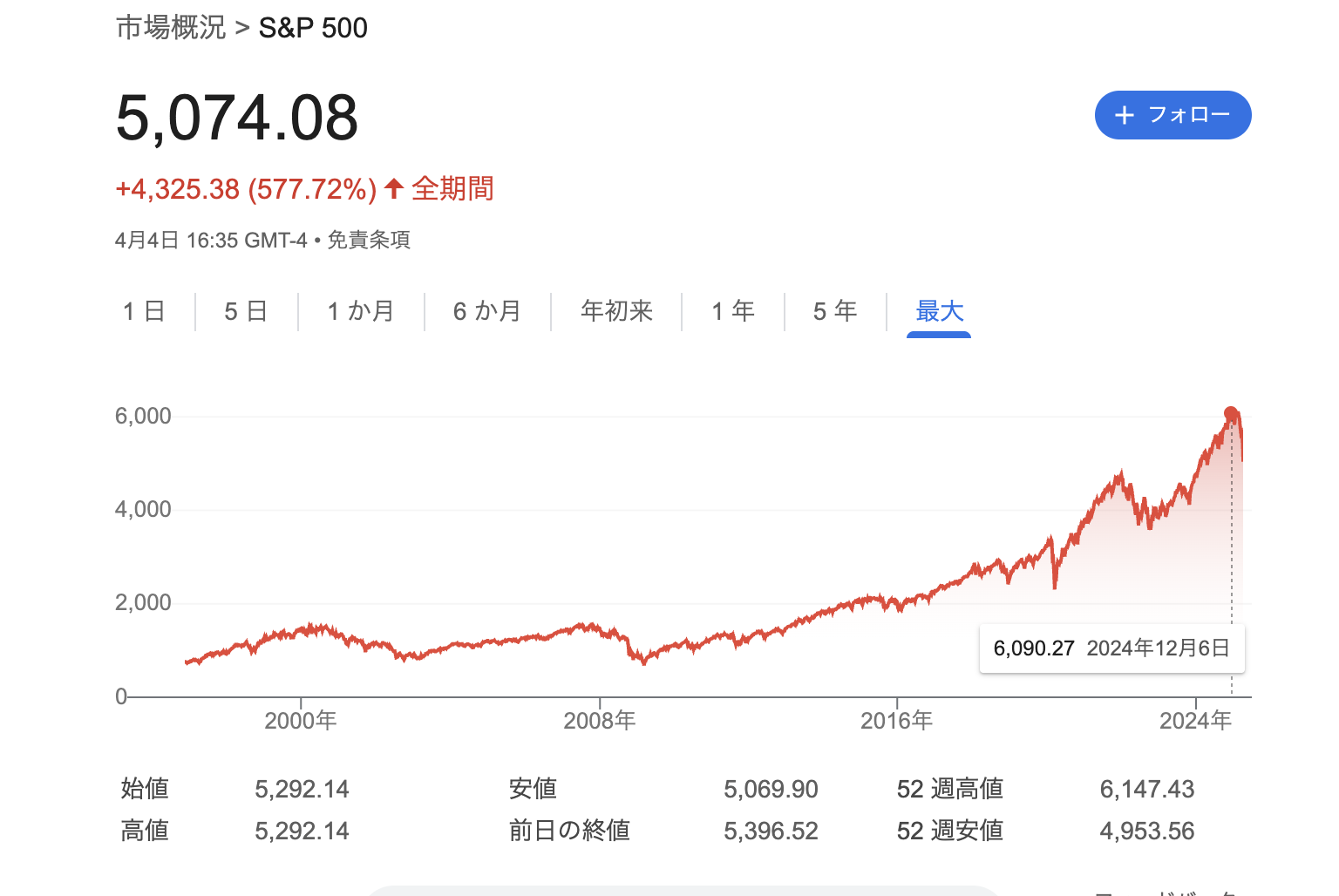Select the 5 日 range tab
This screenshot has height=896, width=1339.
[x=246, y=311]
